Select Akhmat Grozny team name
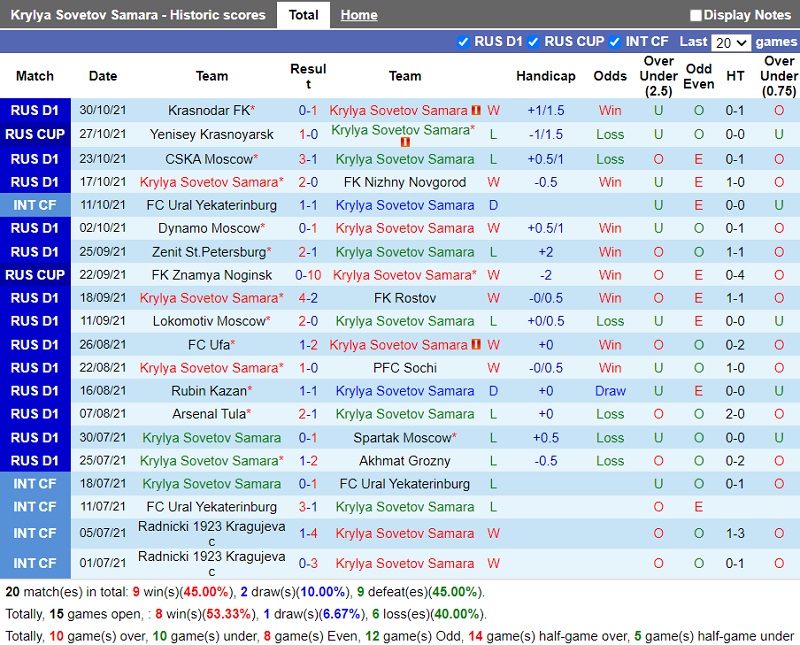The height and width of the screenshot is (645, 800). click(405, 461)
